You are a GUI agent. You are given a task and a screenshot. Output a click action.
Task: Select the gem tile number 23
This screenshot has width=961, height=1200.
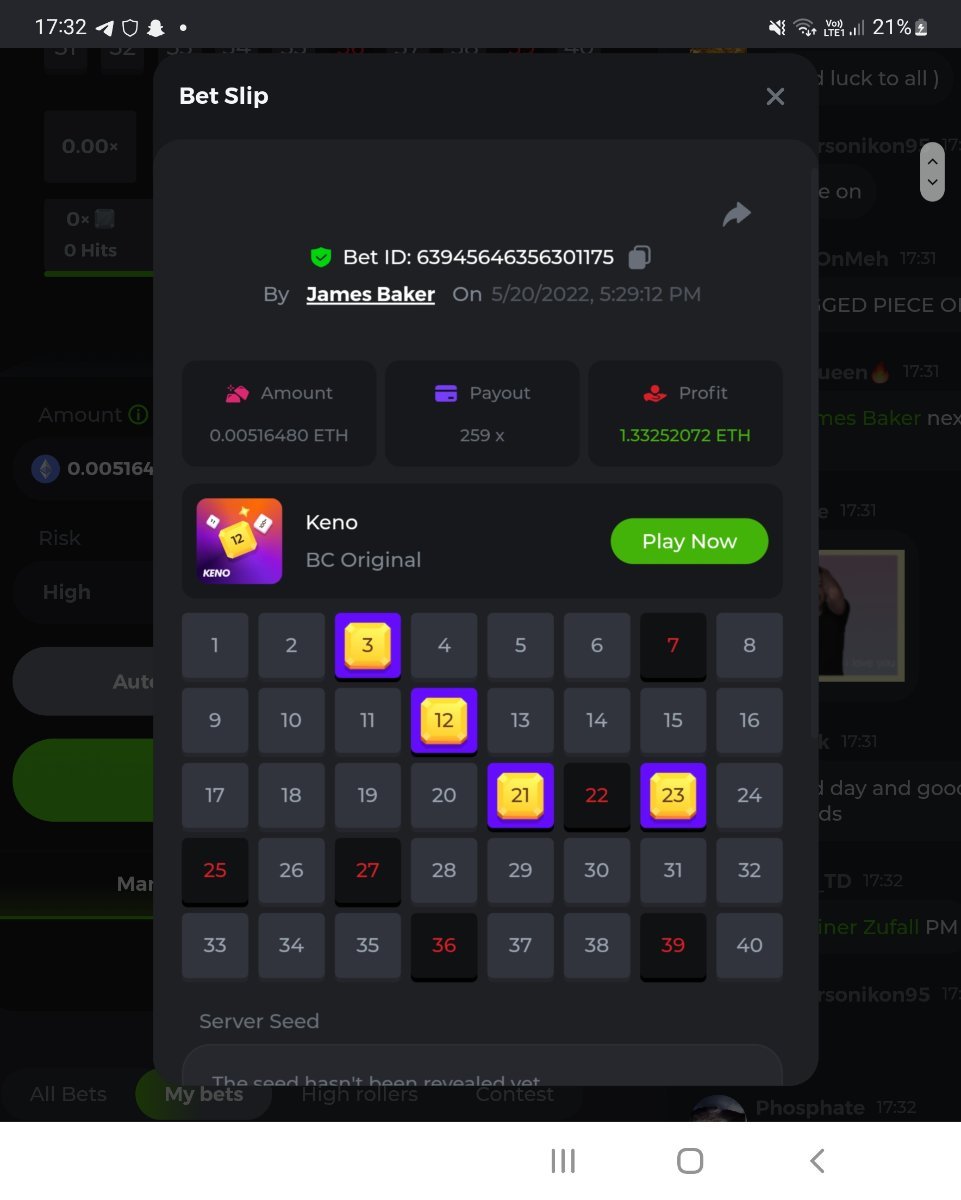pos(673,796)
